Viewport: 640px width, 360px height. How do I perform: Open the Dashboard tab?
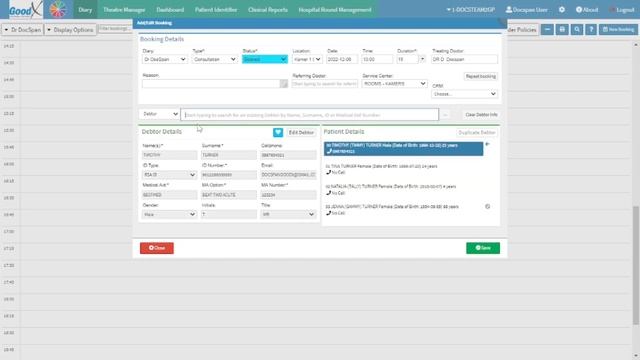170,9
